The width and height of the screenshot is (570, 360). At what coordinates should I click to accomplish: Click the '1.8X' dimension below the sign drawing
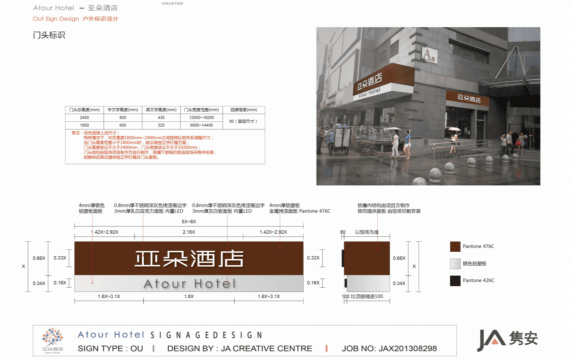click(x=189, y=296)
